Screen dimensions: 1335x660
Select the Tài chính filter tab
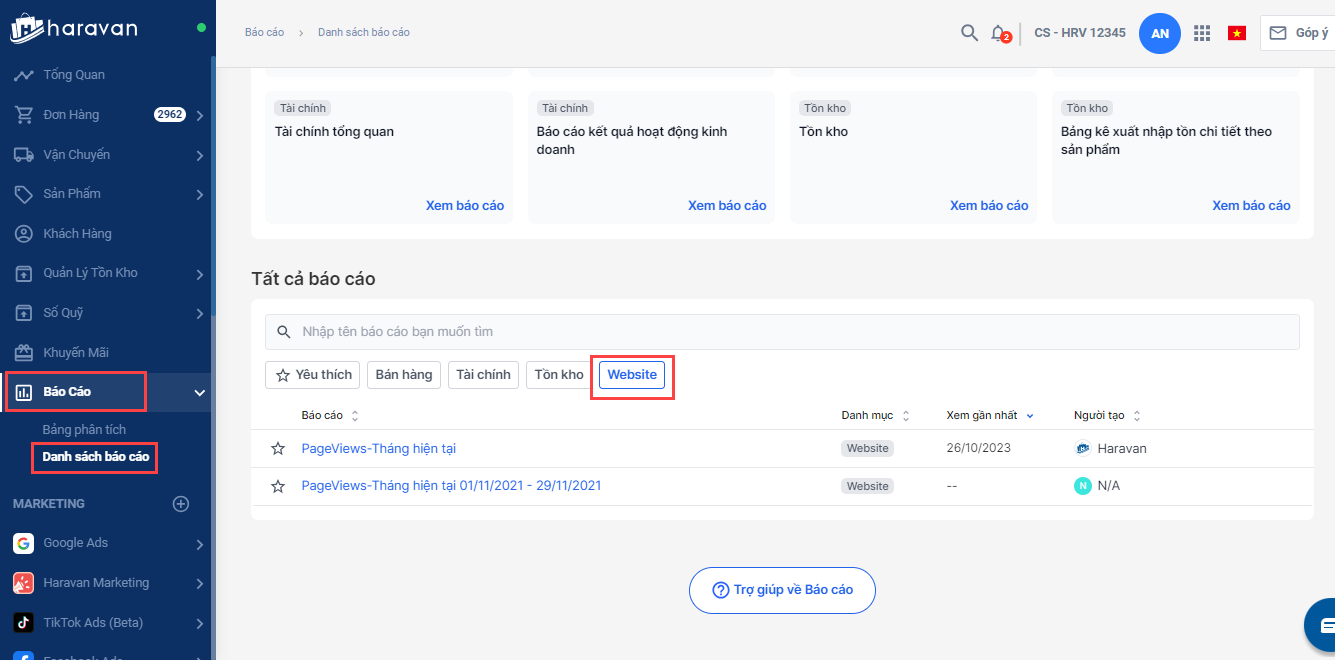click(483, 375)
